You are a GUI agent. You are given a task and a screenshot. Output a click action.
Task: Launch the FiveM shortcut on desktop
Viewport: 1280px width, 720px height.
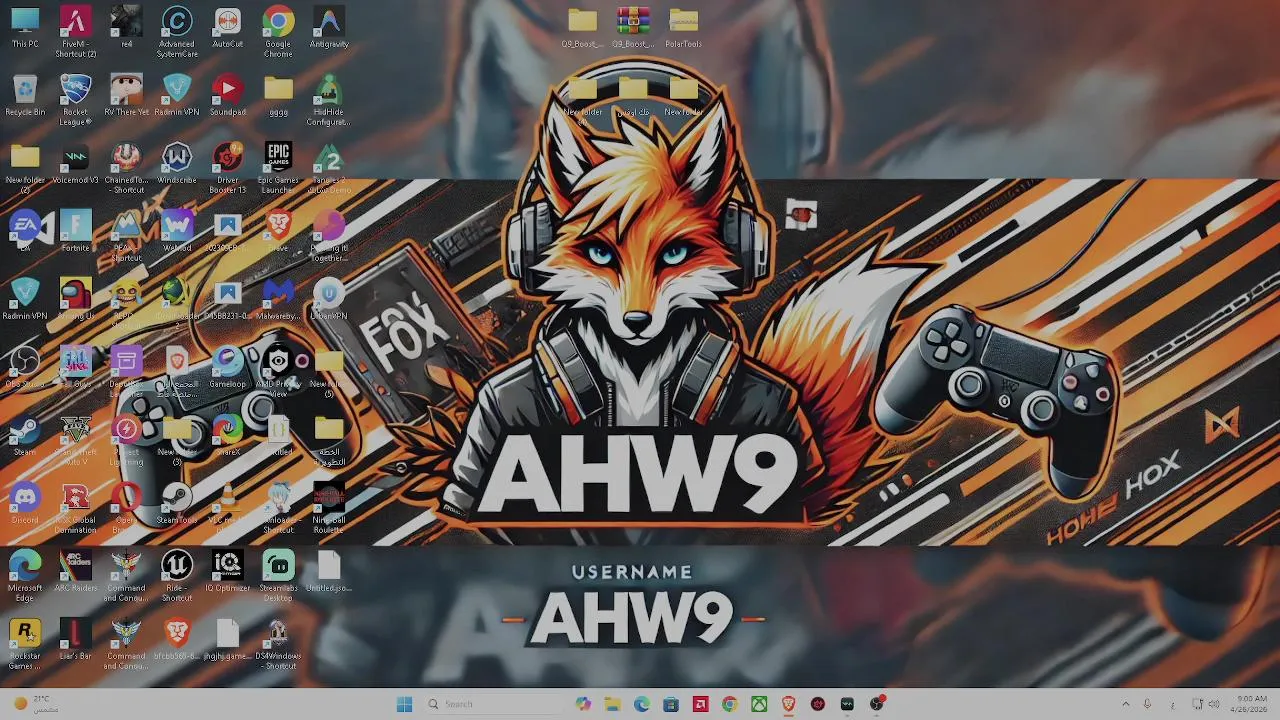pyautogui.click(x=76, y=32)
